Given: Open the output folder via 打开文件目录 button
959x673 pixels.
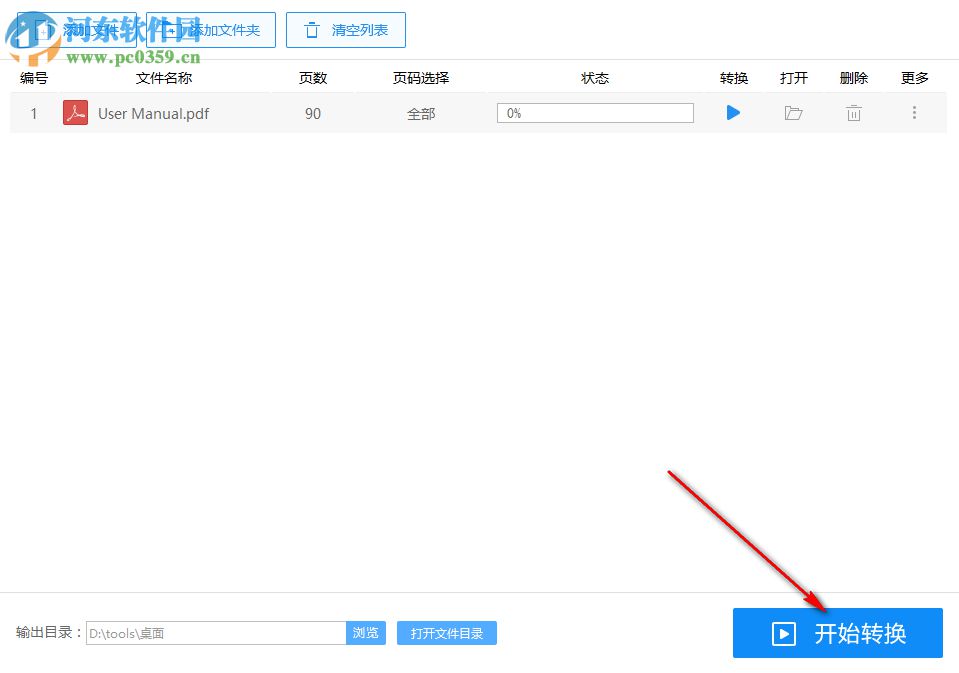Looking at the screenshot, I should 446,632.
